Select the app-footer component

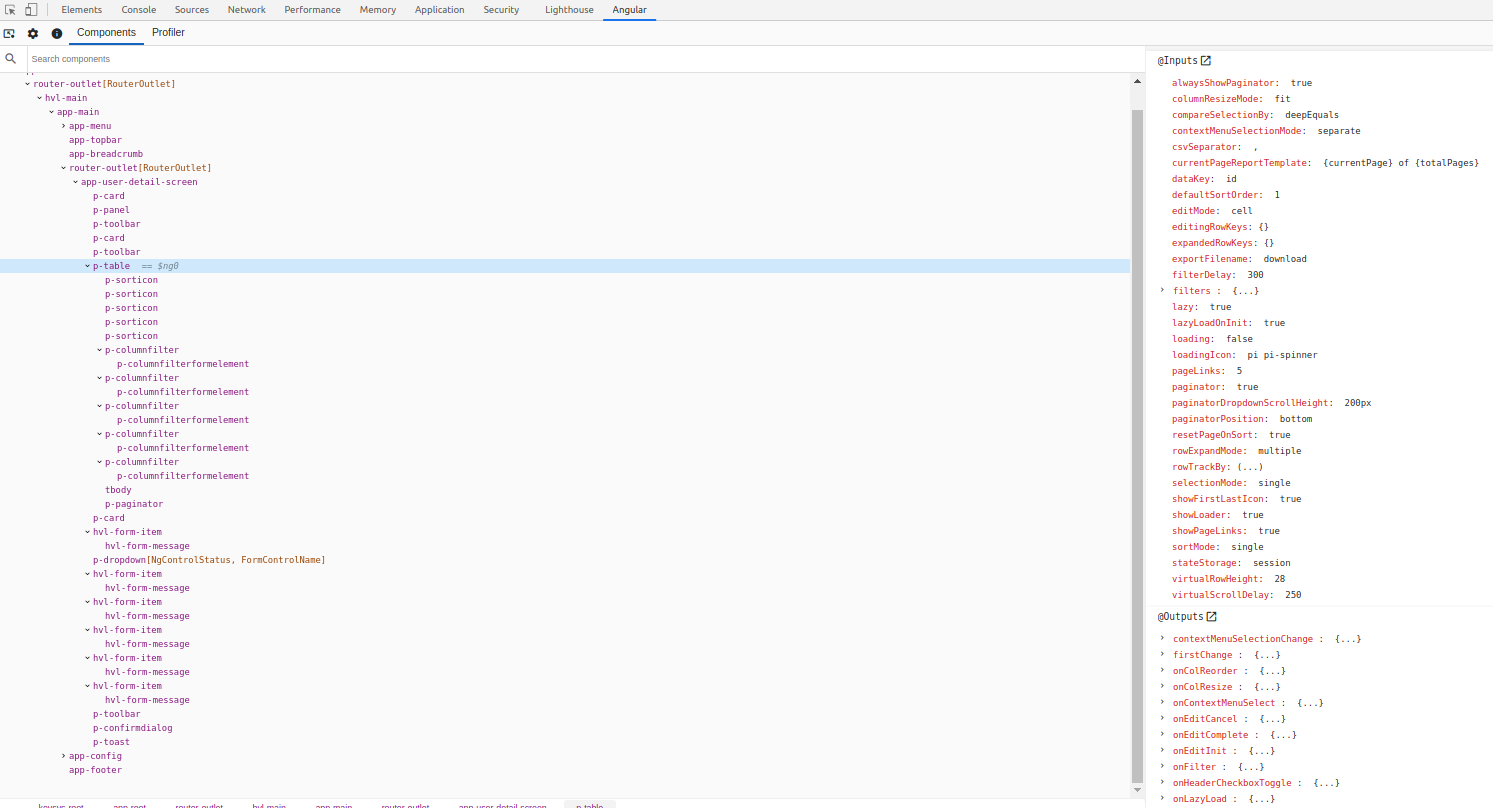95,770
